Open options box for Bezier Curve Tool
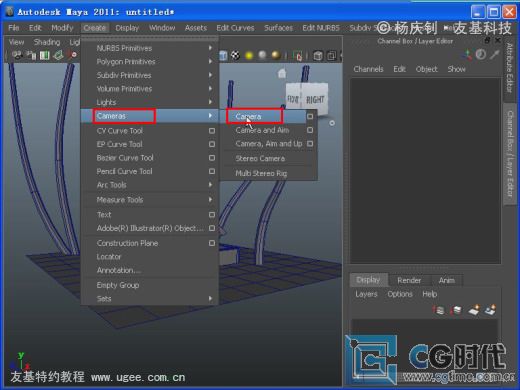The image size is (520, 390). pos(212,158)
